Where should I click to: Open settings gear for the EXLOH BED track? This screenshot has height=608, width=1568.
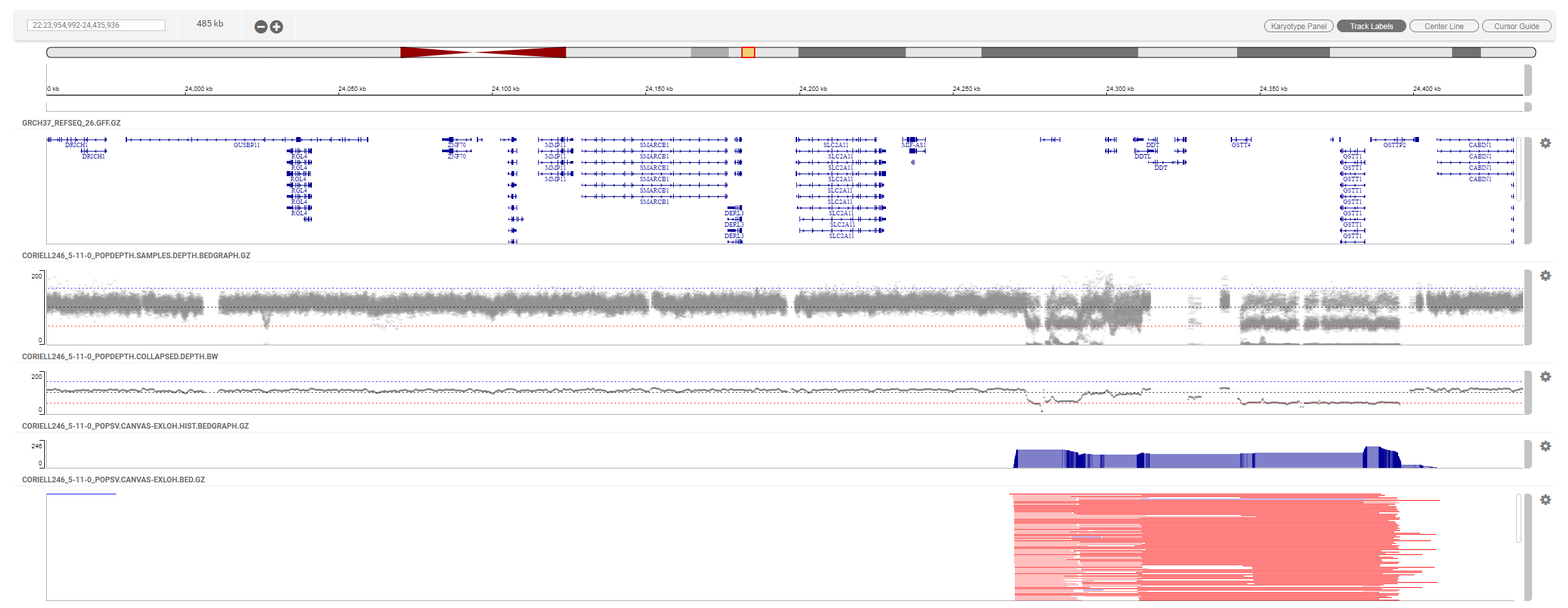click(1547, 498)
